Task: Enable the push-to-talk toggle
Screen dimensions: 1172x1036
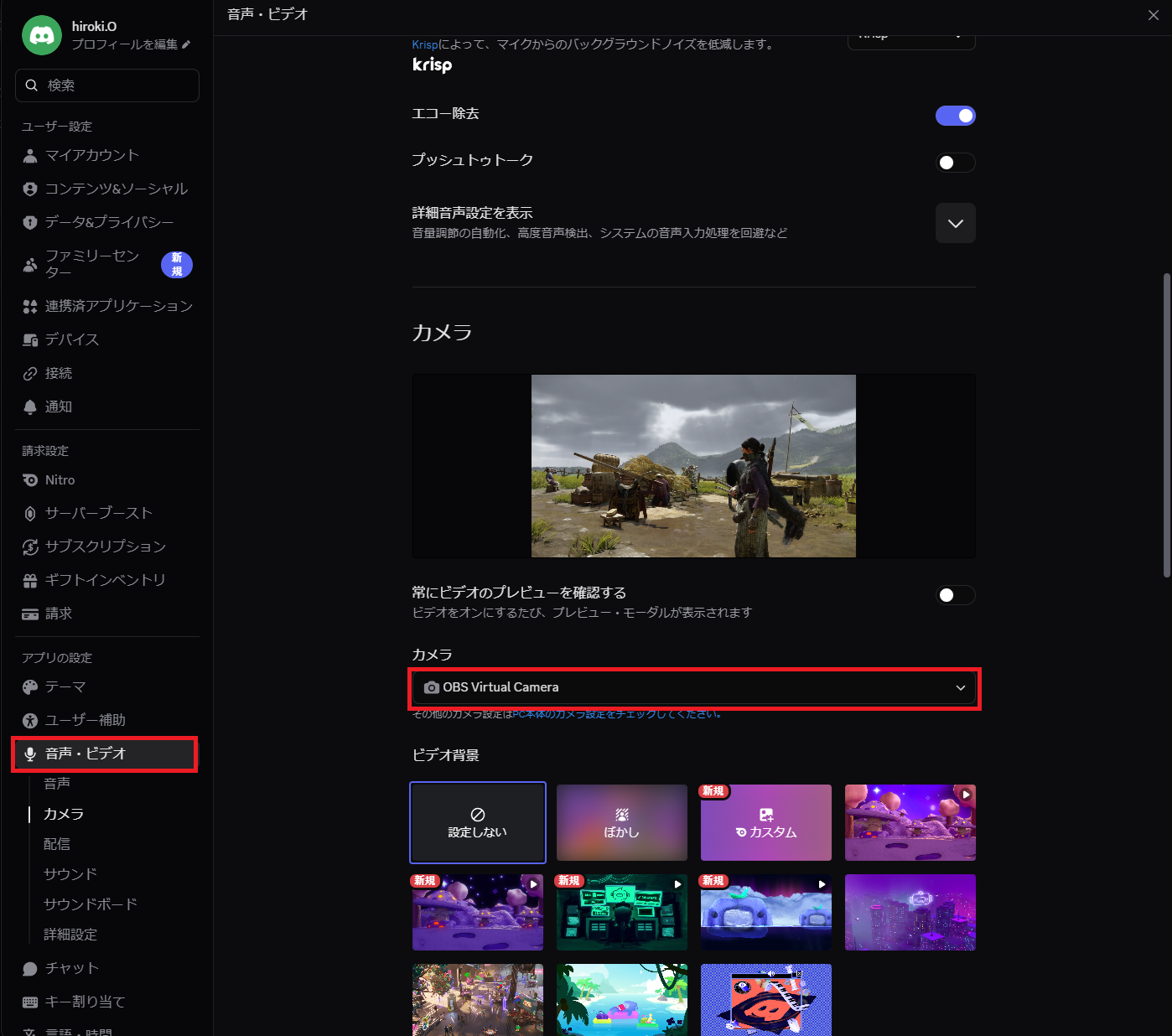Action: point(955,163)
